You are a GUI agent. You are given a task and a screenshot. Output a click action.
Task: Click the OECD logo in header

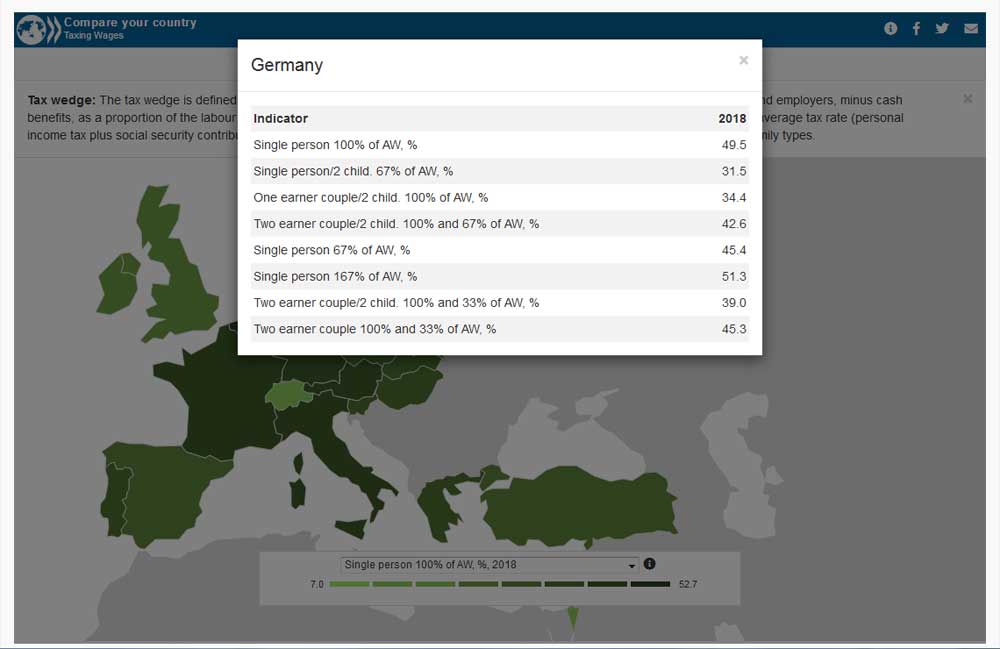[37, 29]
